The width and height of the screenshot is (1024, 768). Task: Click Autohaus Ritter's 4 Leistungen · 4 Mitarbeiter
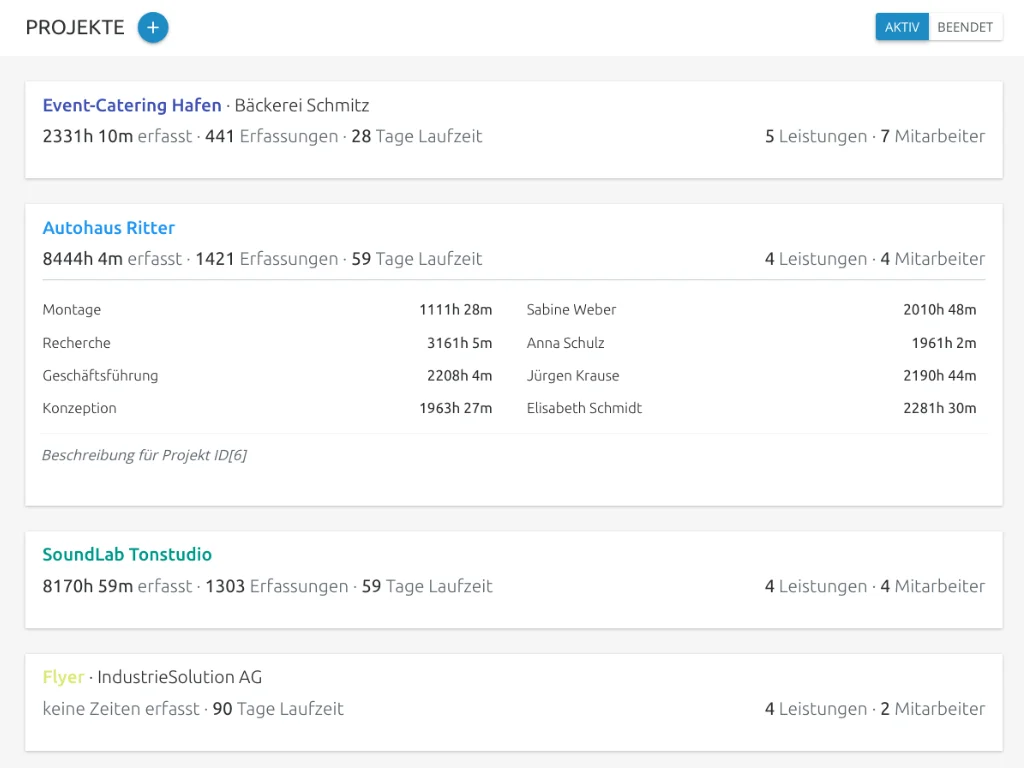(875, 259)
